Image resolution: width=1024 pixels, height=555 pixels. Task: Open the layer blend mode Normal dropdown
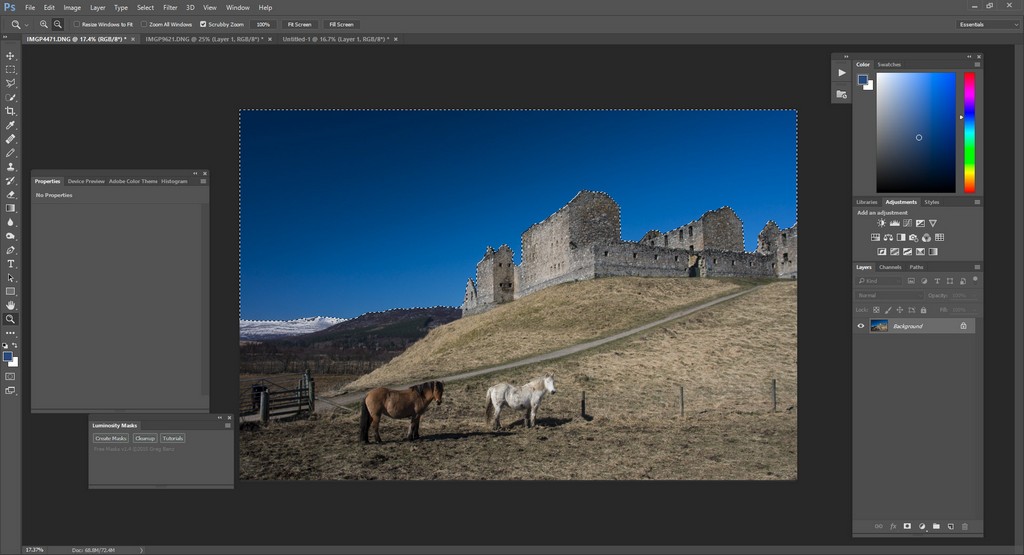tap(888, 296)
